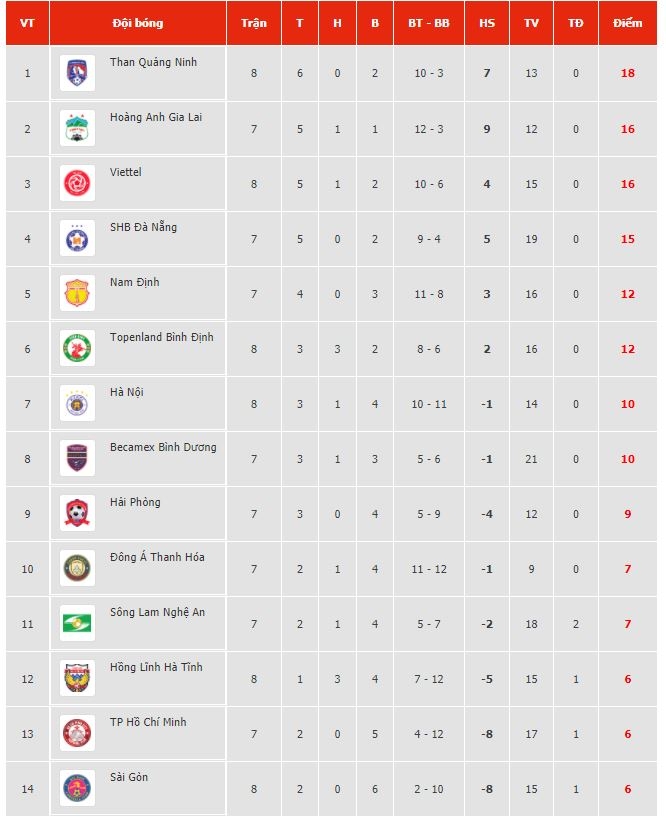The image size is (666, 817).
Task: Click the Viettel club logo
Action: coord(77,183)
